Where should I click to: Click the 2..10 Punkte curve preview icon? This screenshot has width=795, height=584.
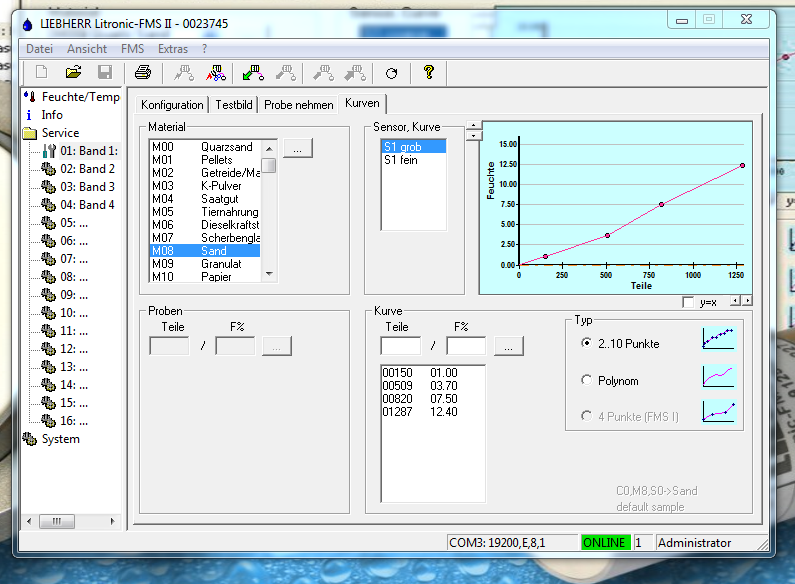point(718,338)
